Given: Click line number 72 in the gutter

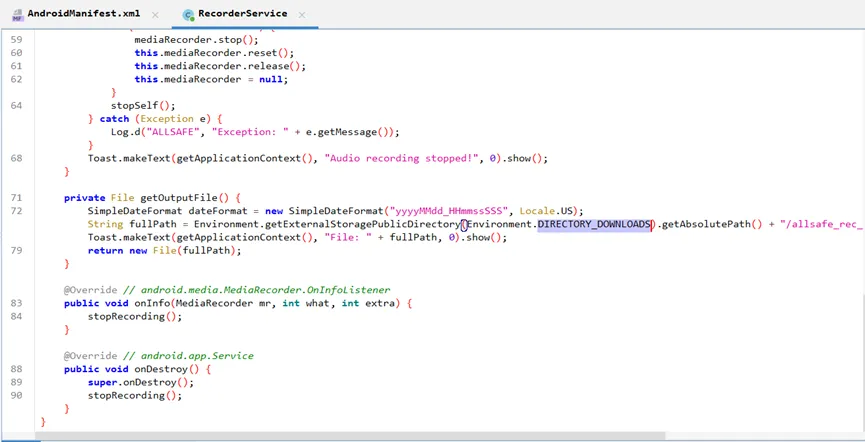Looking at the screenshot, I should tap(17, 211).
